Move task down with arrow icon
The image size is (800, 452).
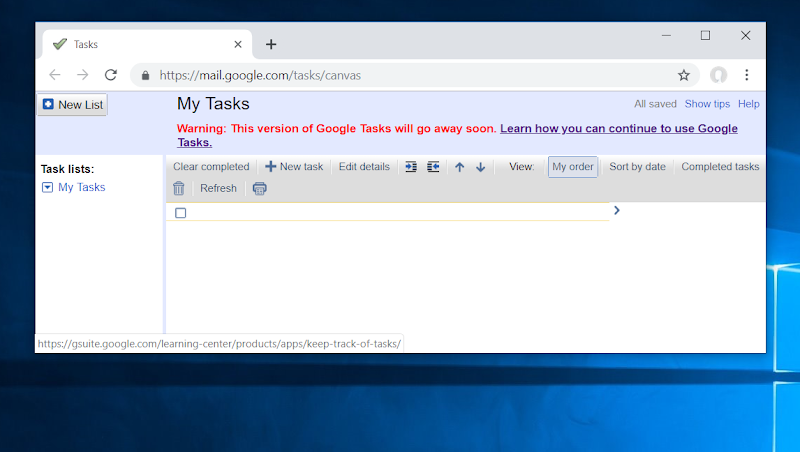point(480,167)
